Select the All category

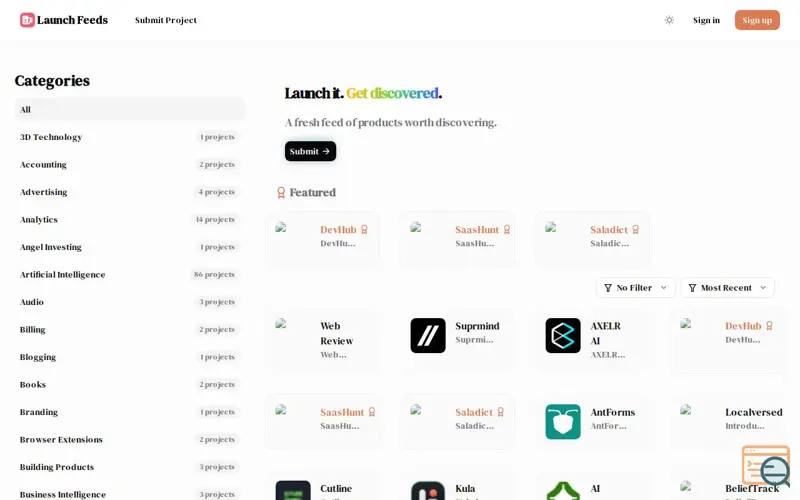coord(130,109)
